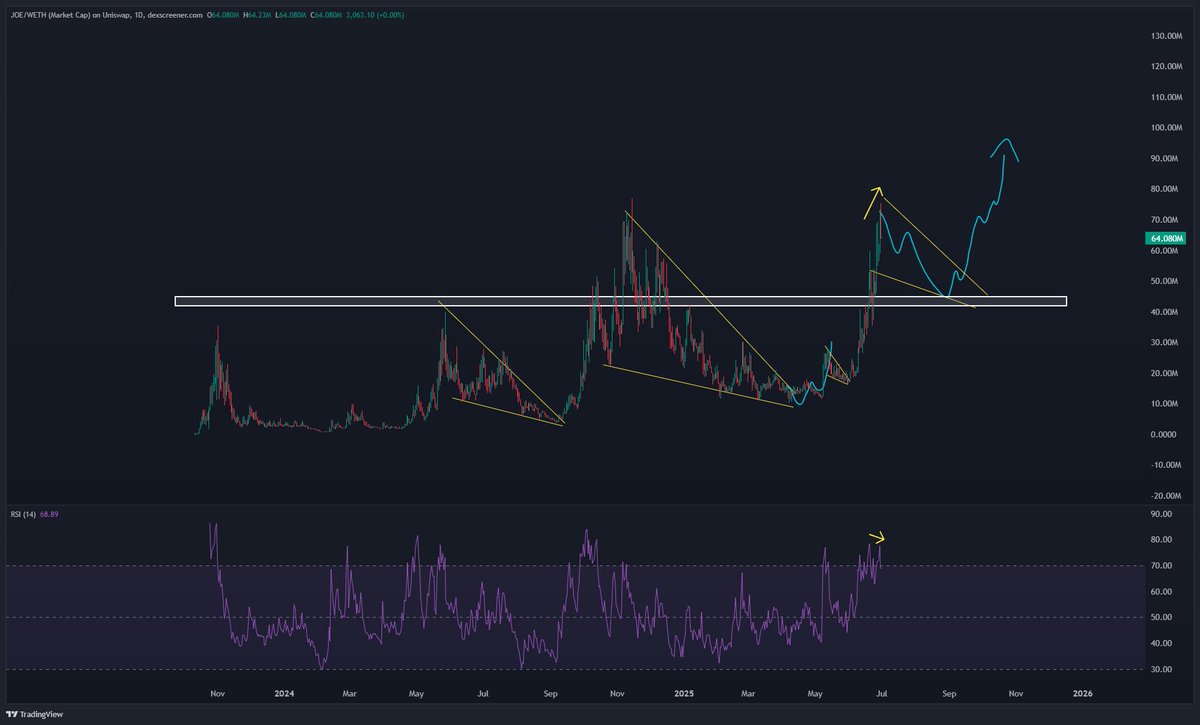Click the JOE/WETH (Market Cap) symbol title
This screenshot has height=725, width=1200.
pyautogui.click(x=51, y=15)
